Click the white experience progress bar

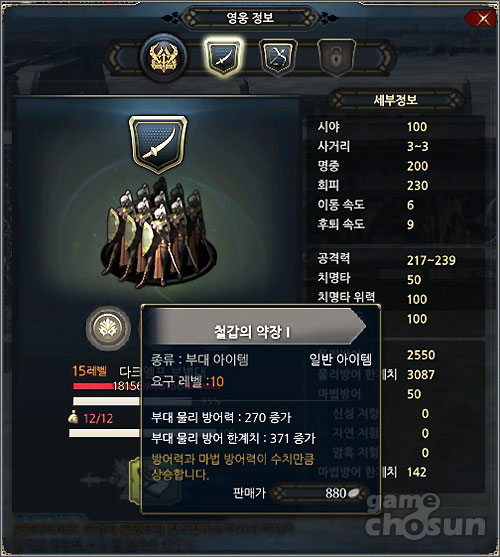107,401
